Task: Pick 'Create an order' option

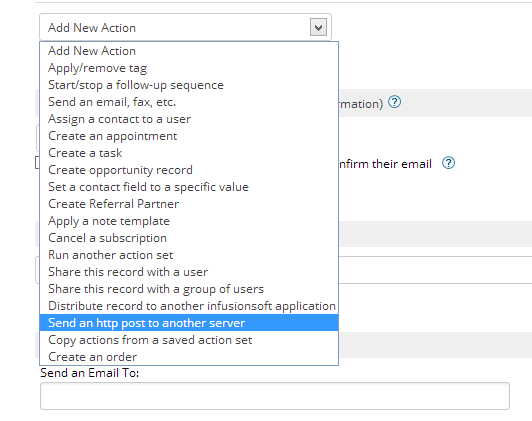Action: (x=189, y=357)
